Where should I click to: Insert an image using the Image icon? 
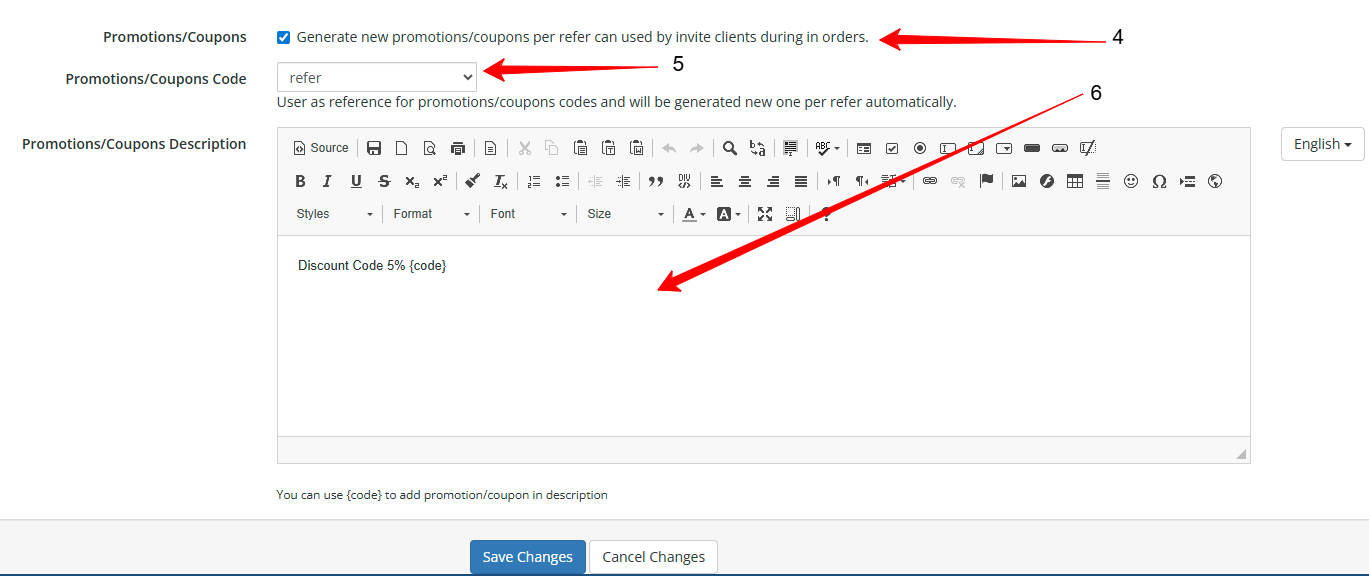pos(1019,181)
